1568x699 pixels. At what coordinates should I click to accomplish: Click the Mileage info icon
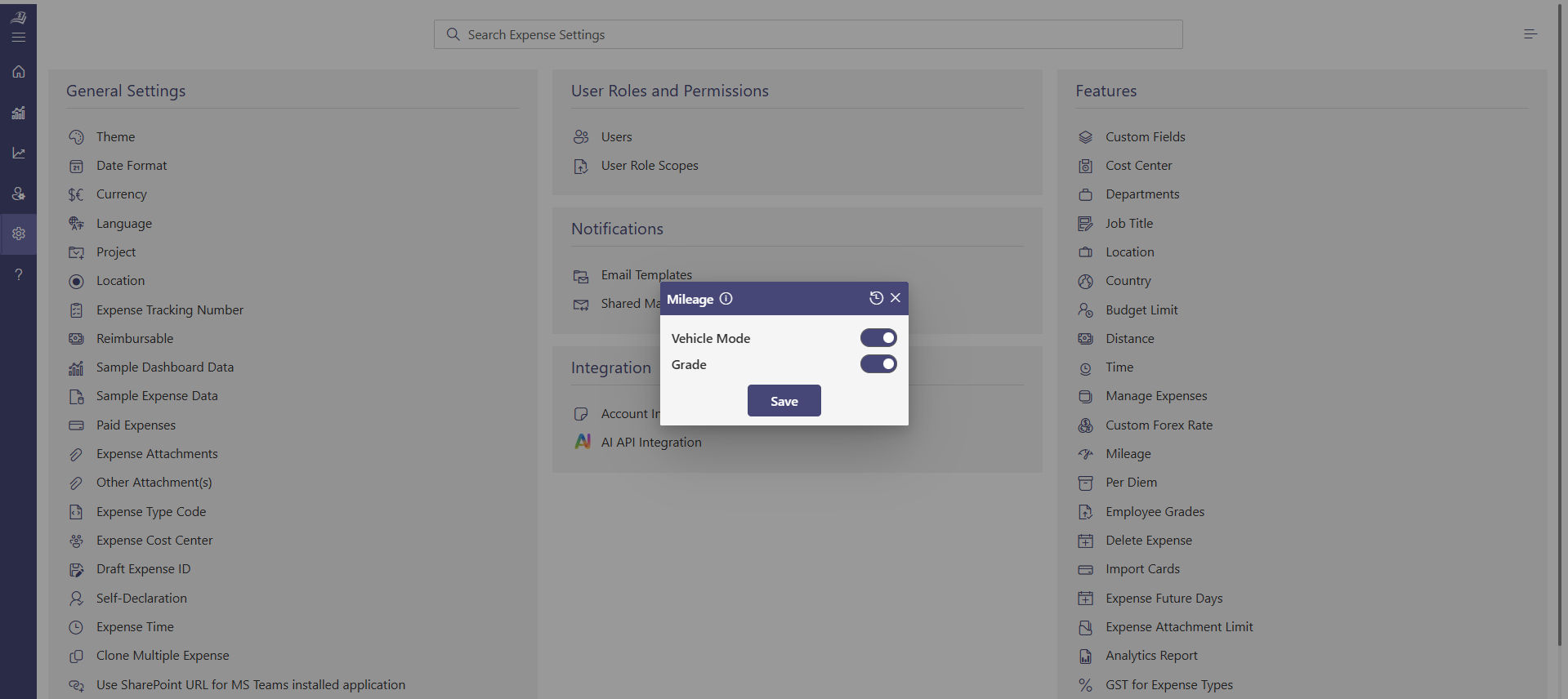coord(726,299)
